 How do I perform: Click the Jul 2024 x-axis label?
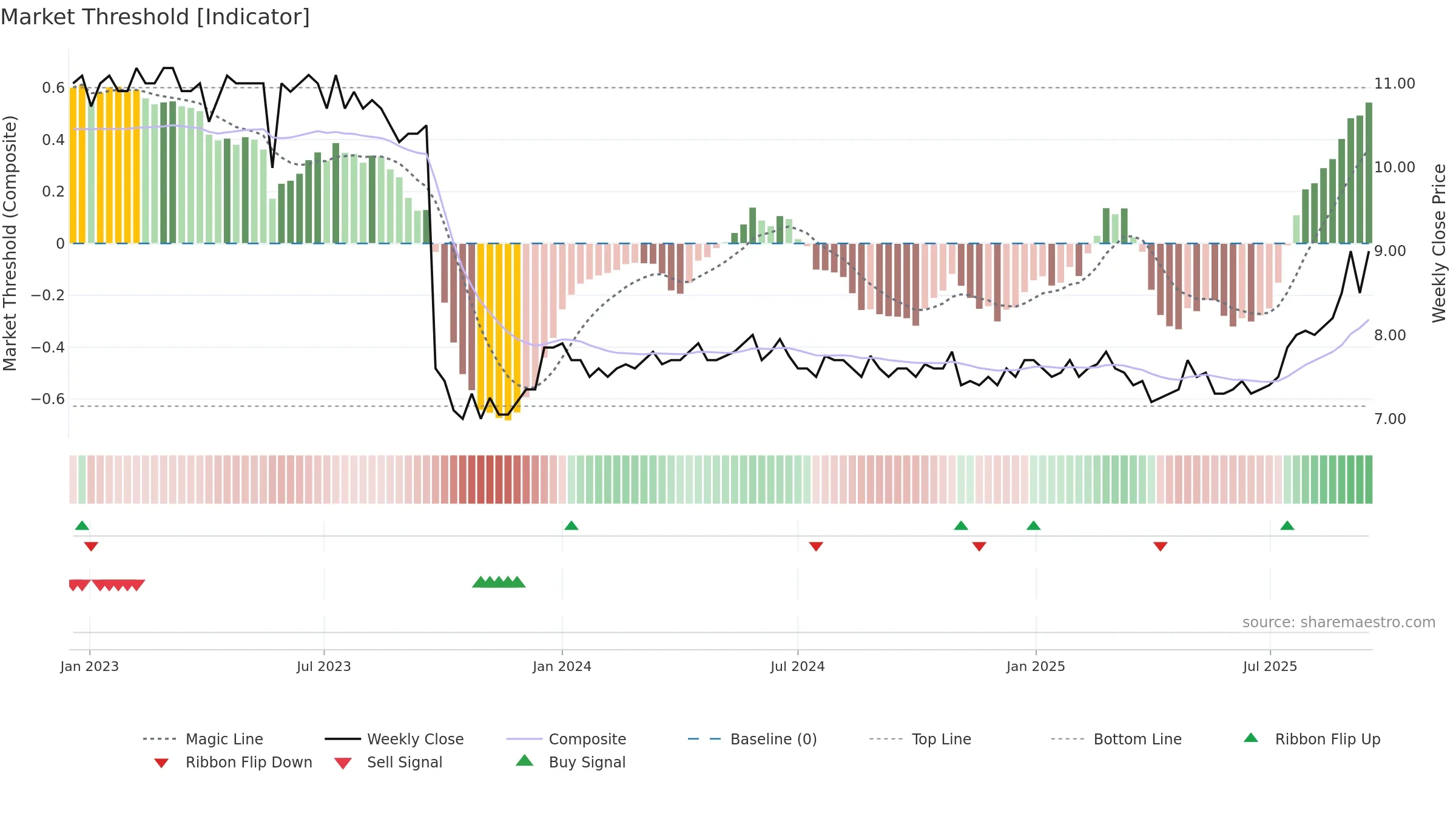[x=798, y=666]
